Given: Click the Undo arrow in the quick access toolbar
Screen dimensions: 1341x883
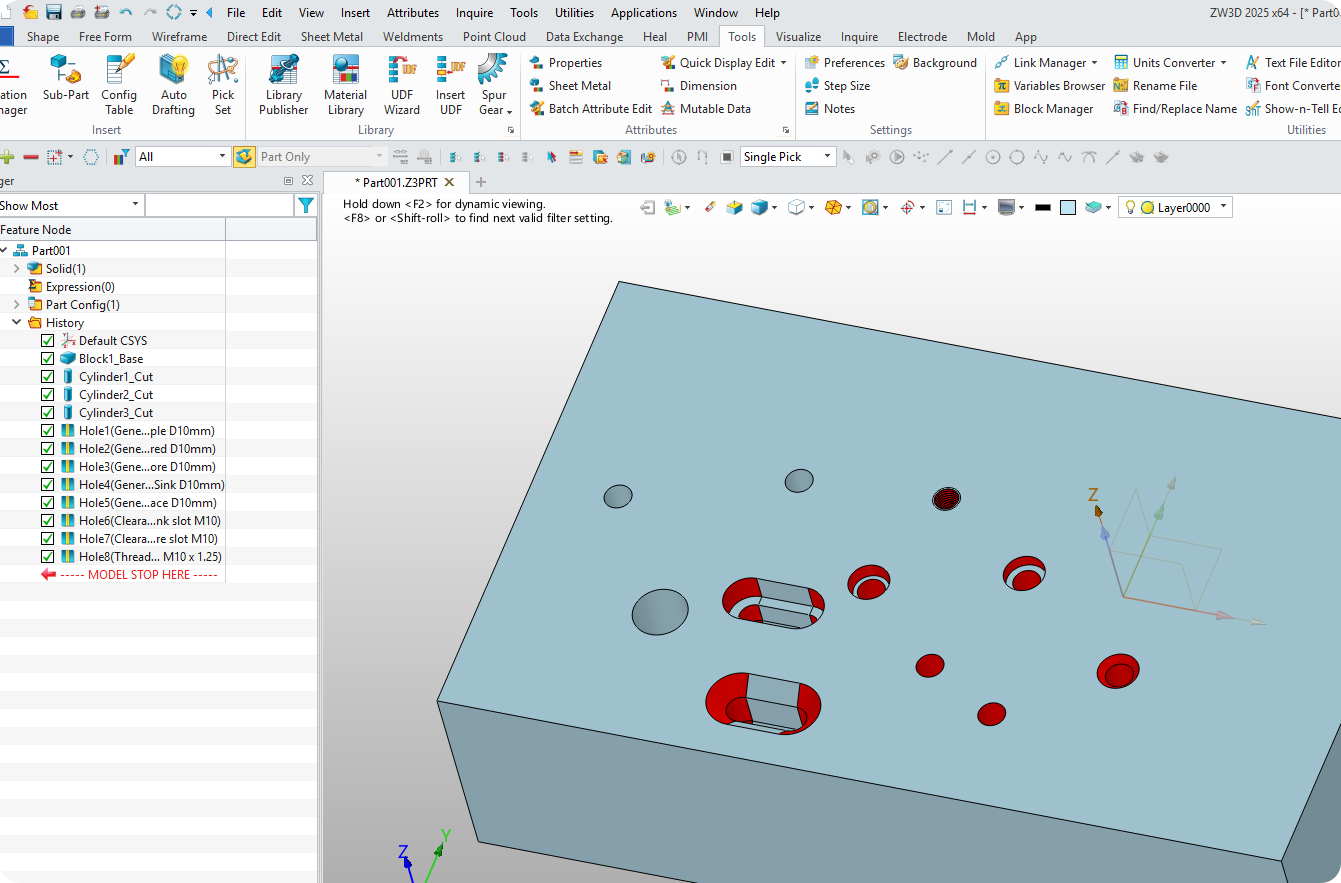Looking at the screenshot, I should tap(125, 12).
